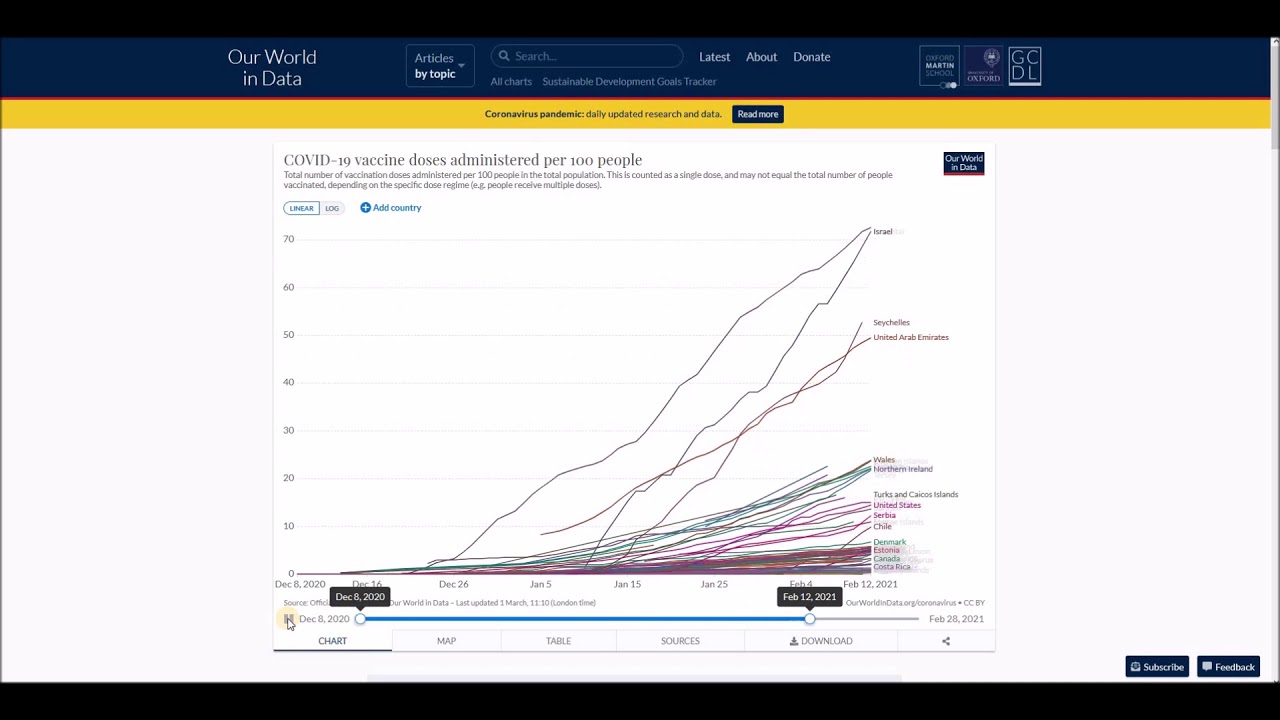The image size is (1280, 720).
Task: Pause the timeline animation
Action: (x=288, y=619)
